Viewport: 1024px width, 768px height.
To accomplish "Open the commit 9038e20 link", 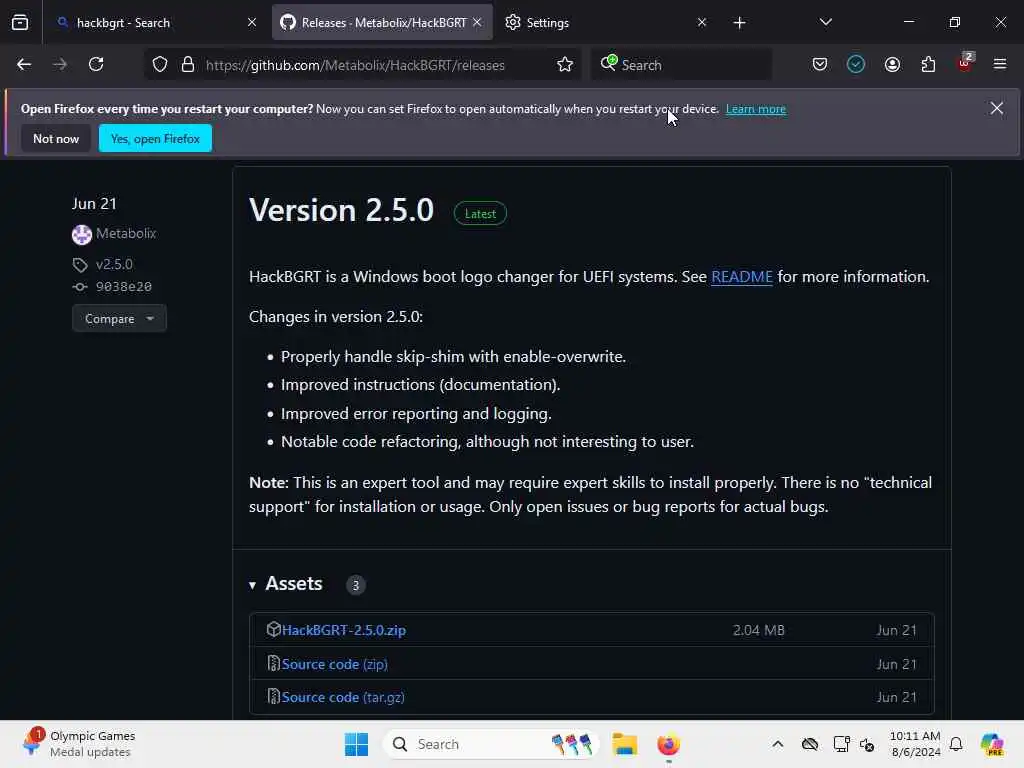I will coord(123,286).
